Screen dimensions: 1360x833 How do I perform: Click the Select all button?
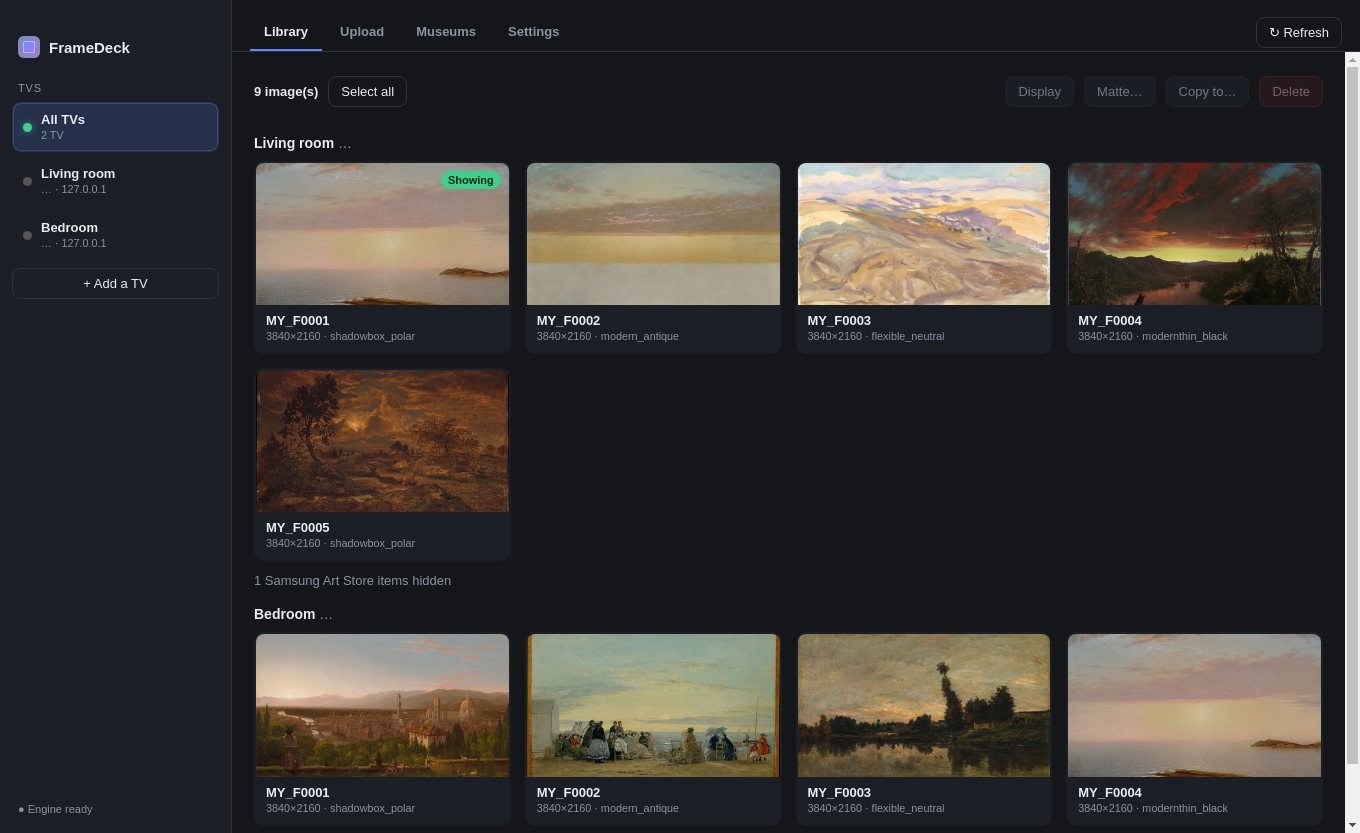(x=367, y=91)
